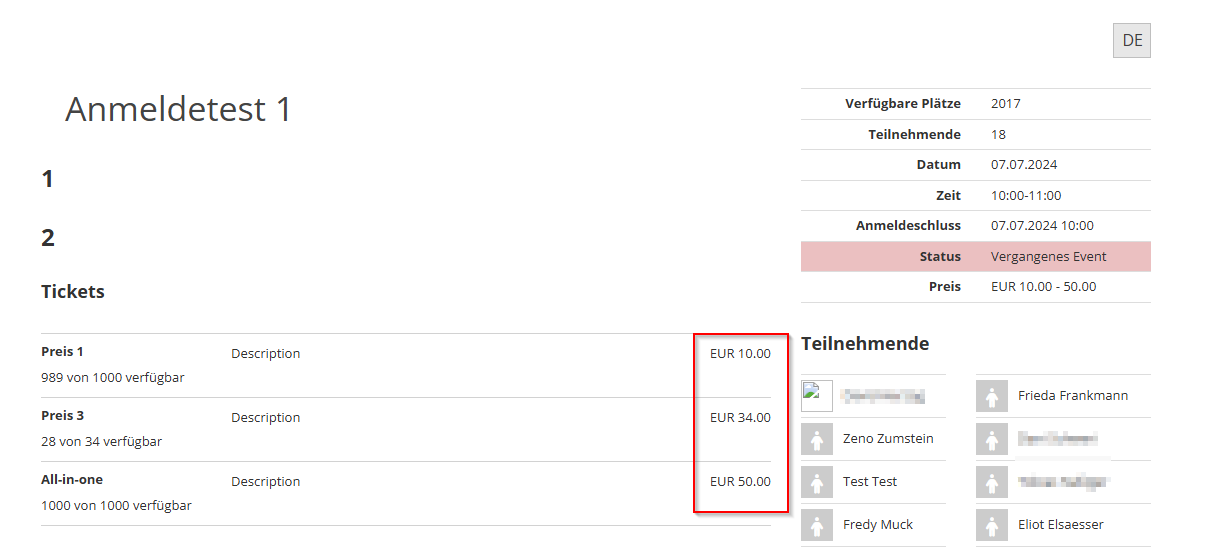Viewport: 1205px width, 548px height.
Task: Click the Vergangenes Event status text
Action: 1048,257
